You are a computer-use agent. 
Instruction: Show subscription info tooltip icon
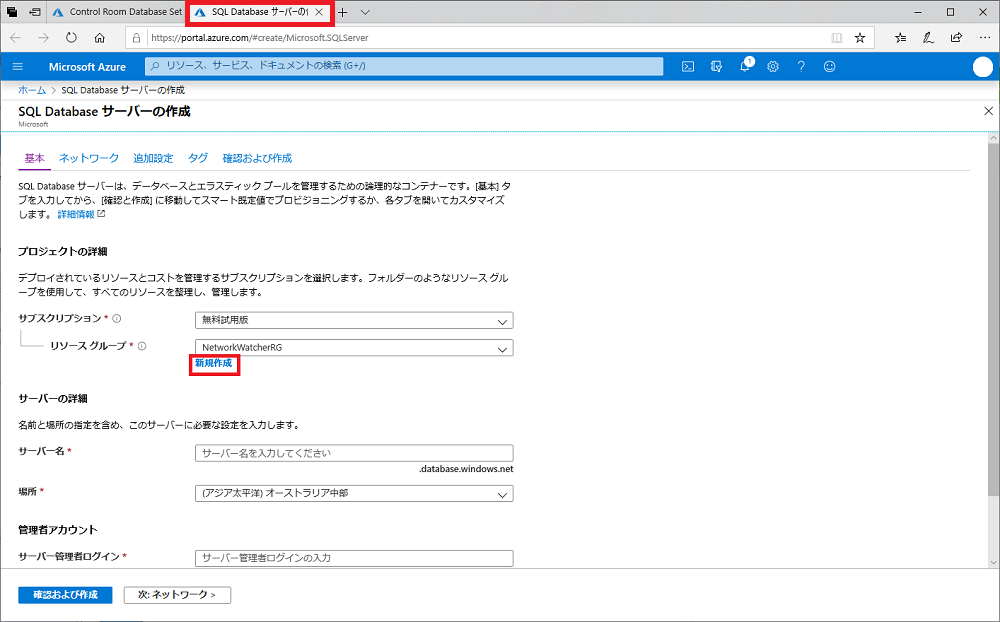click(117, 318)
